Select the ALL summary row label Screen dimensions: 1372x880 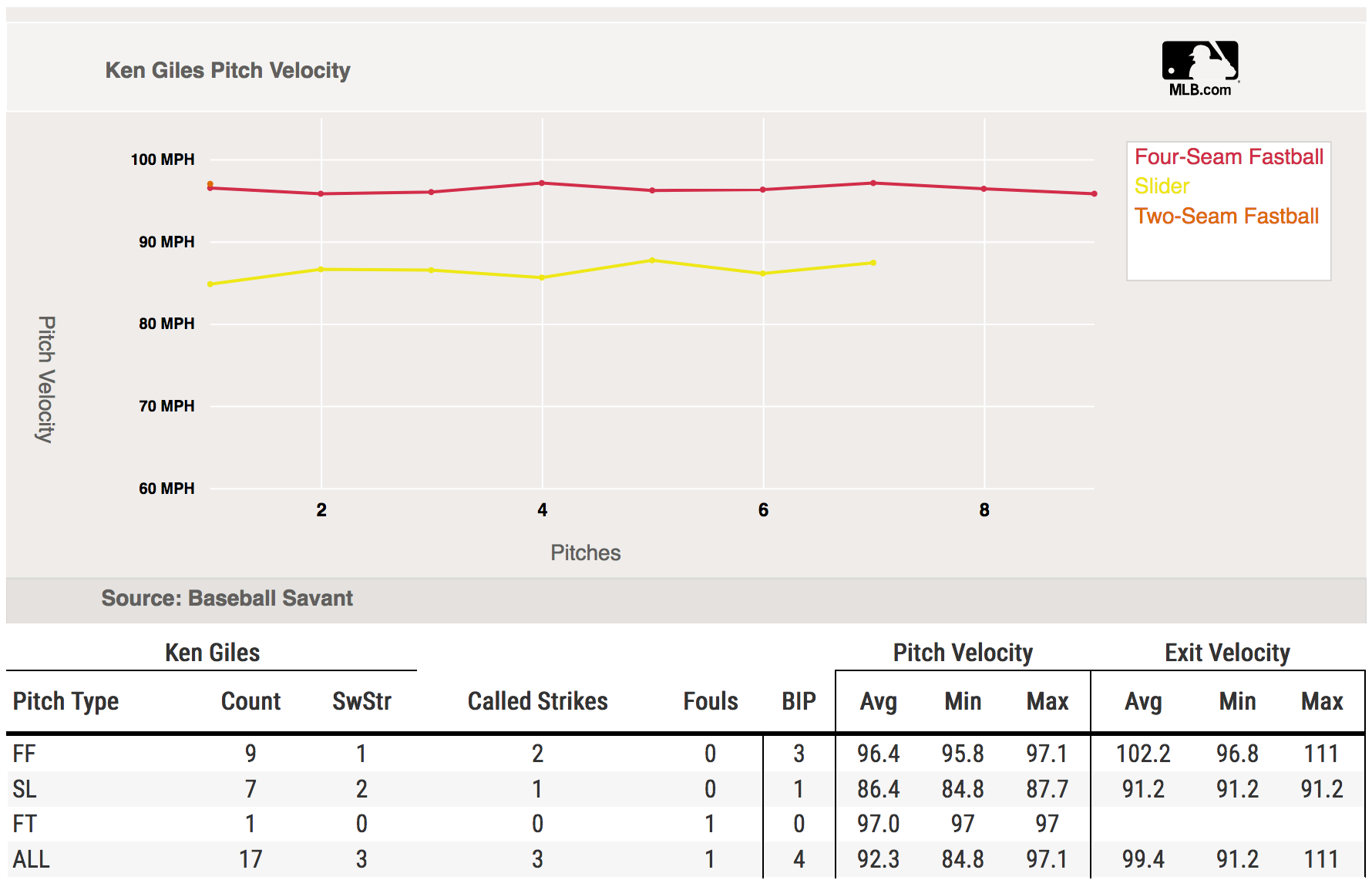[x=31, y=859]
